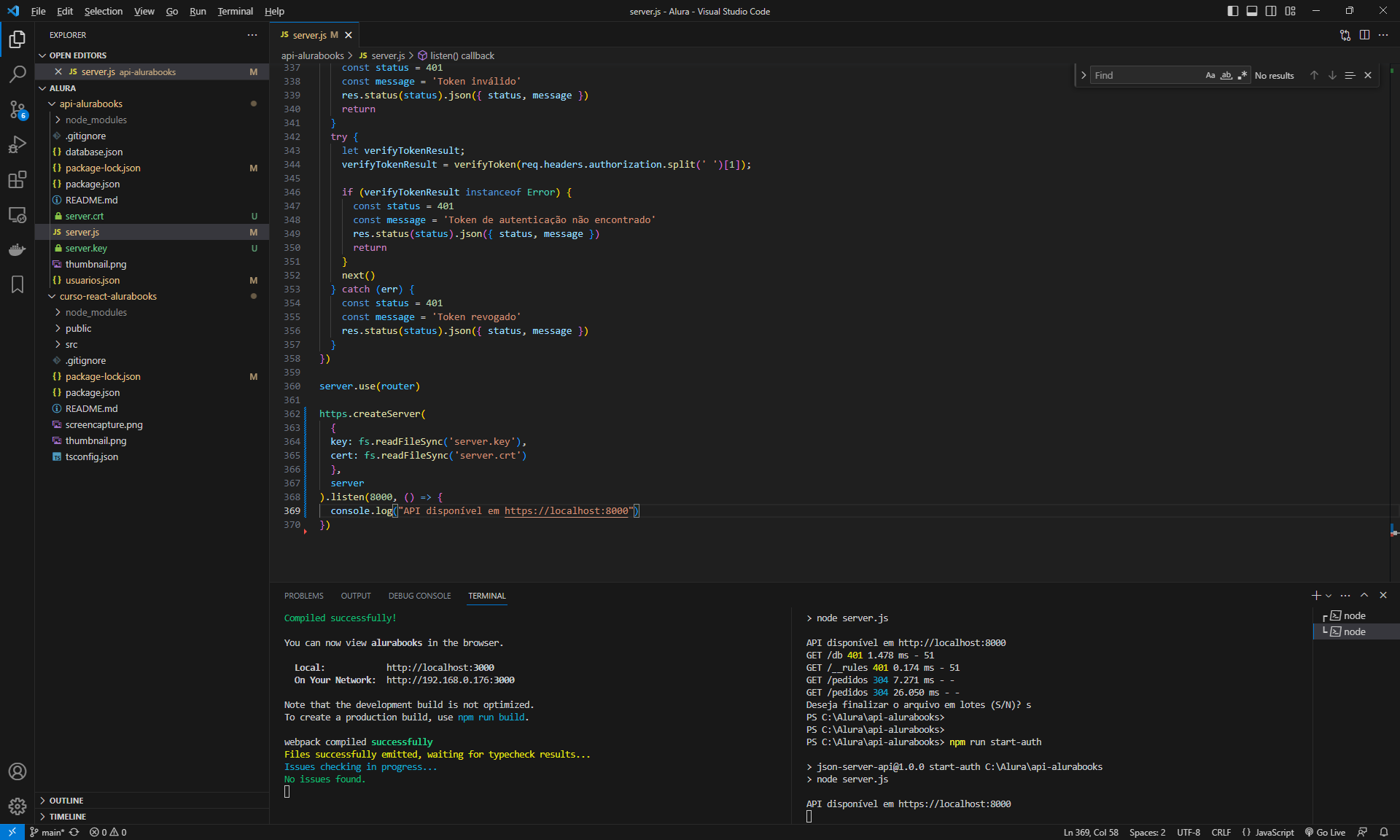Split the editor to the right
1400x840 pixels.
(x=1364, y=35)
